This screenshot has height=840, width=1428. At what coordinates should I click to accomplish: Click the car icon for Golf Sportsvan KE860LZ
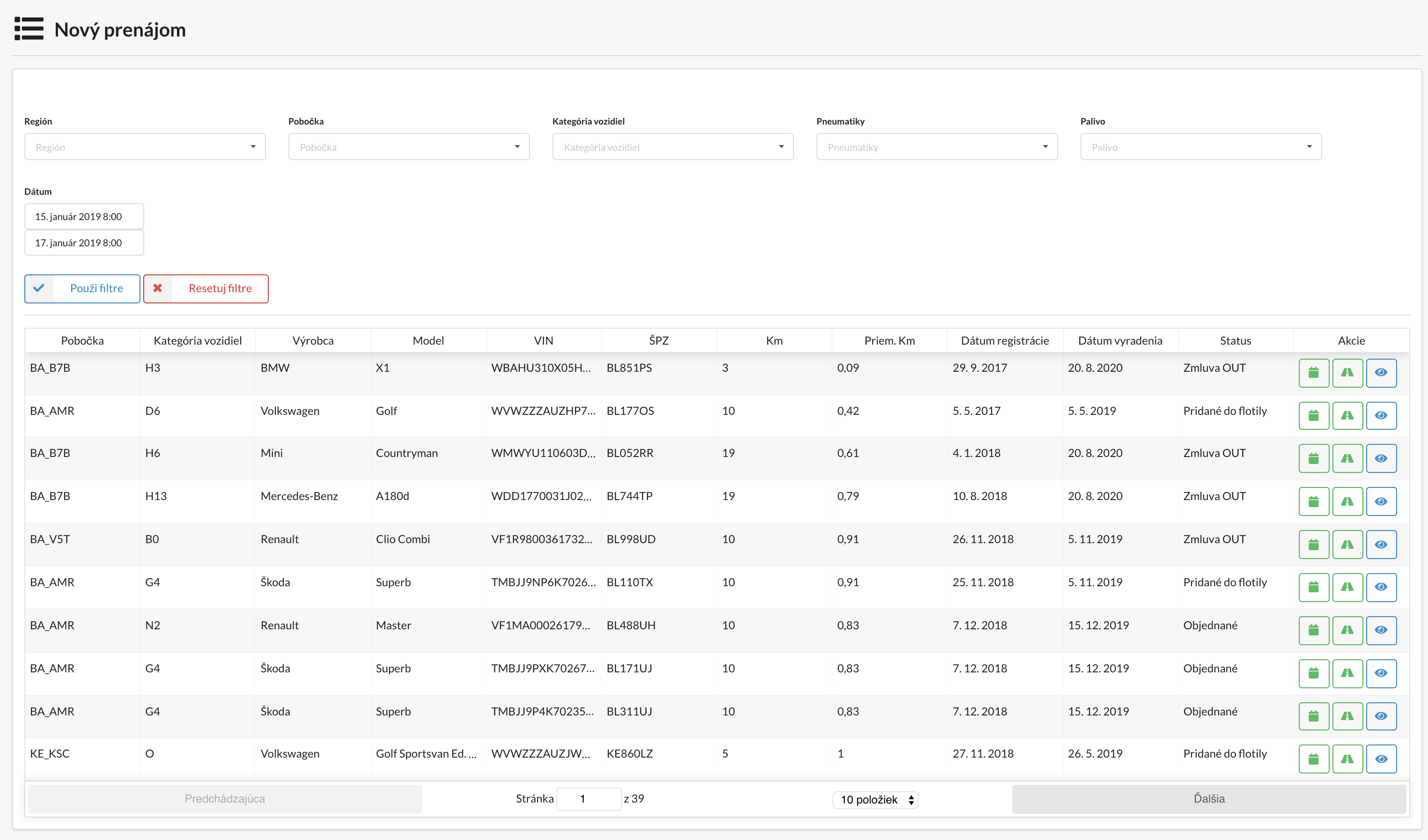(x=1348, y=759)
